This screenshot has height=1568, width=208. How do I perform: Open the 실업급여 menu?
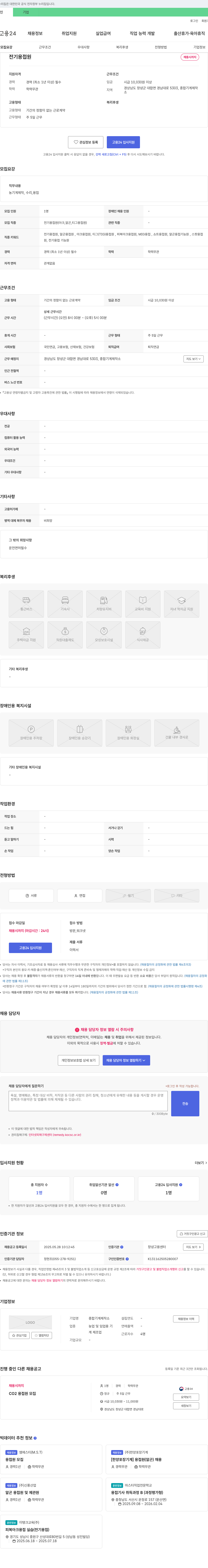103,33
